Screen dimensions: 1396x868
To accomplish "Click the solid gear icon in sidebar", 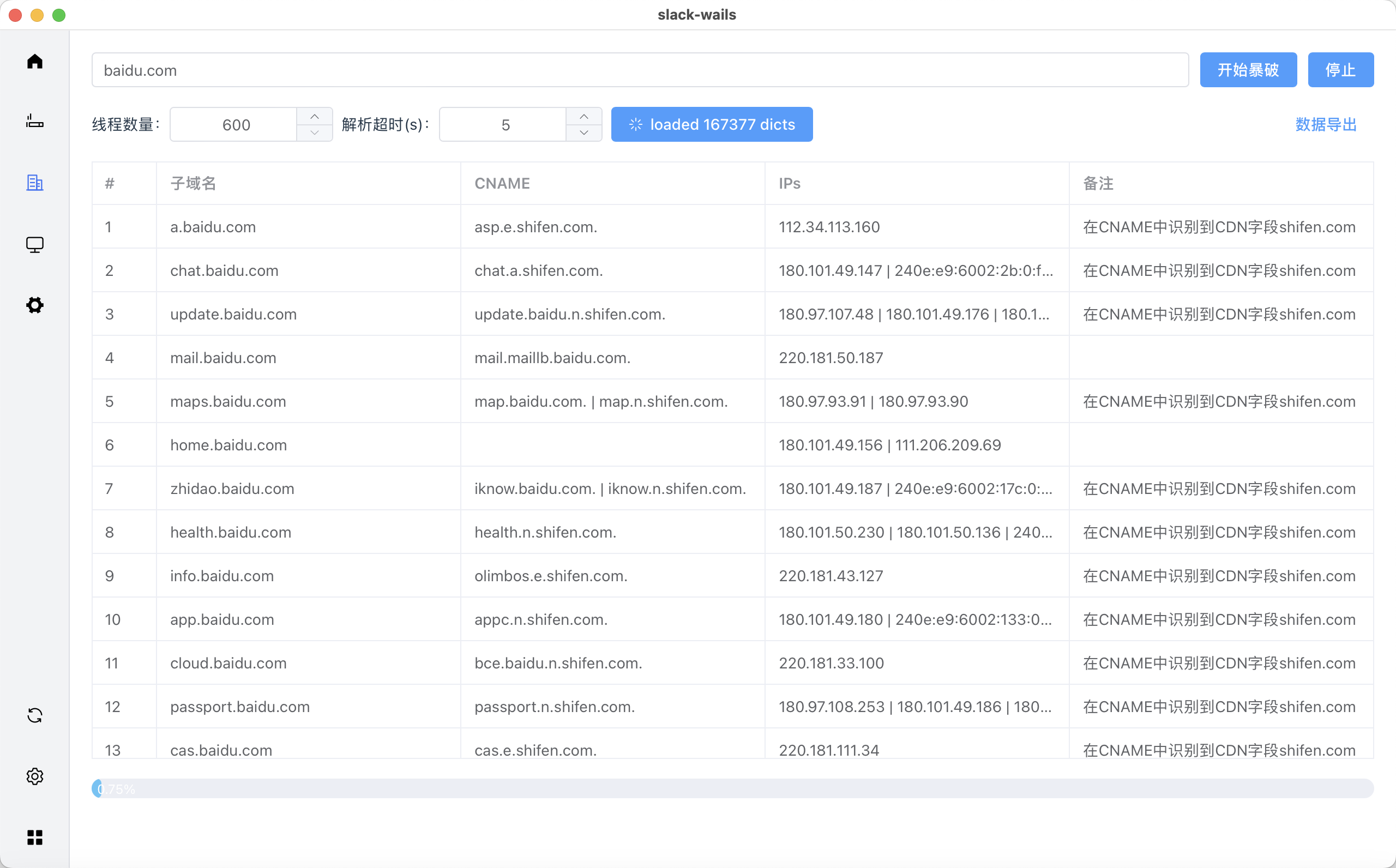I will pyautogui.click(x=34, y=305).
